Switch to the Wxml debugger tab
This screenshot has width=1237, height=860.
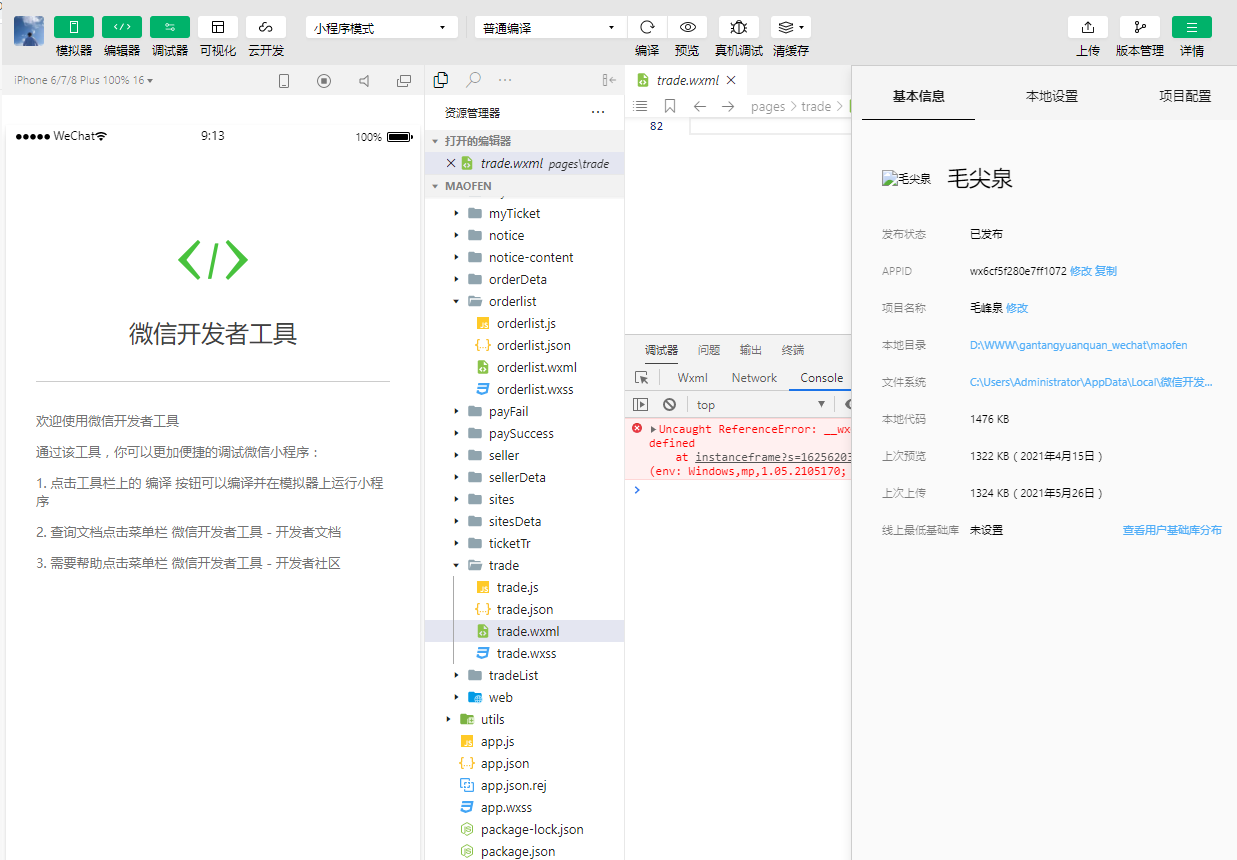(x=692, y=378)
